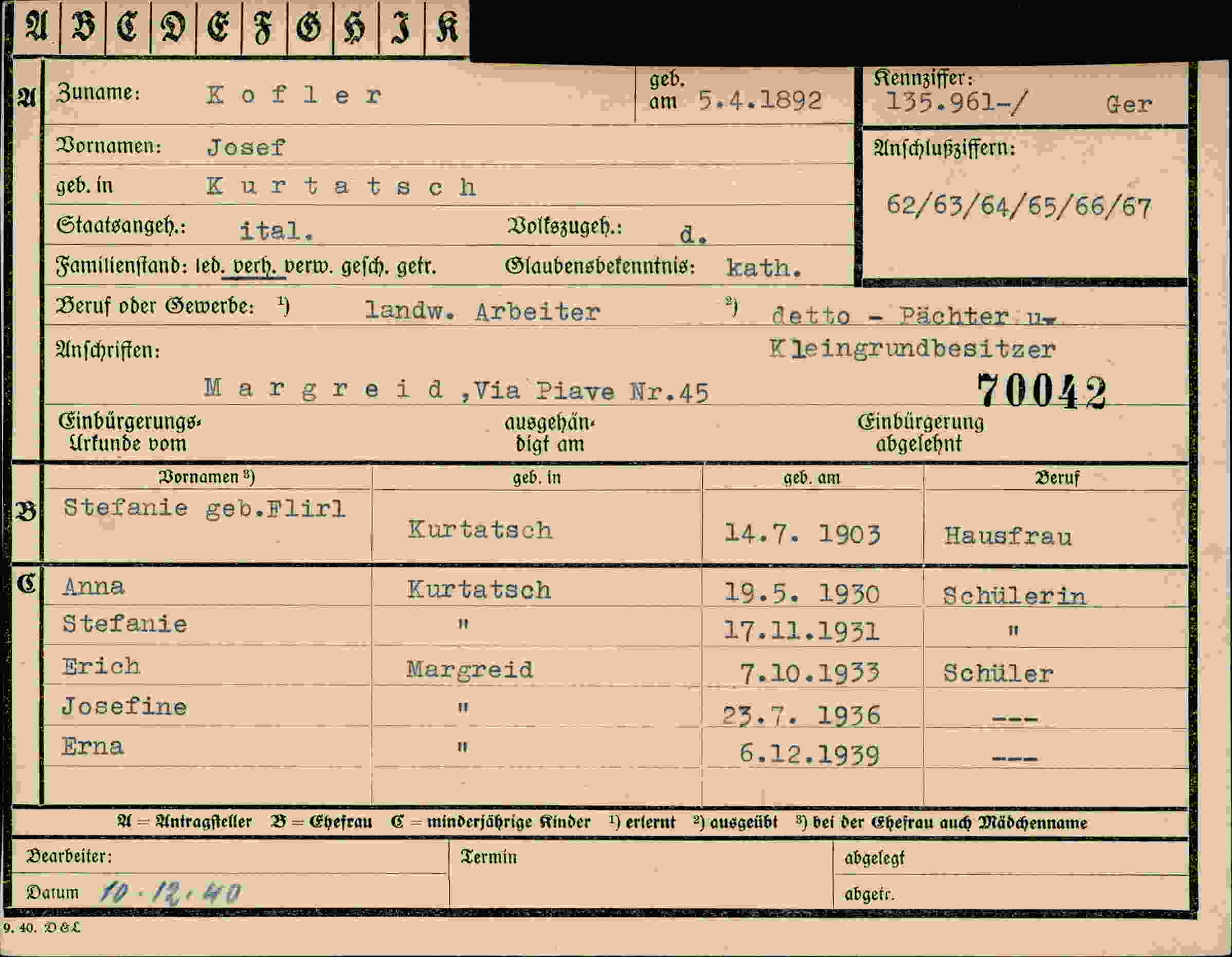
Task: Click the handwritten date "10.12.40"
Action: (x=171, y=892)
